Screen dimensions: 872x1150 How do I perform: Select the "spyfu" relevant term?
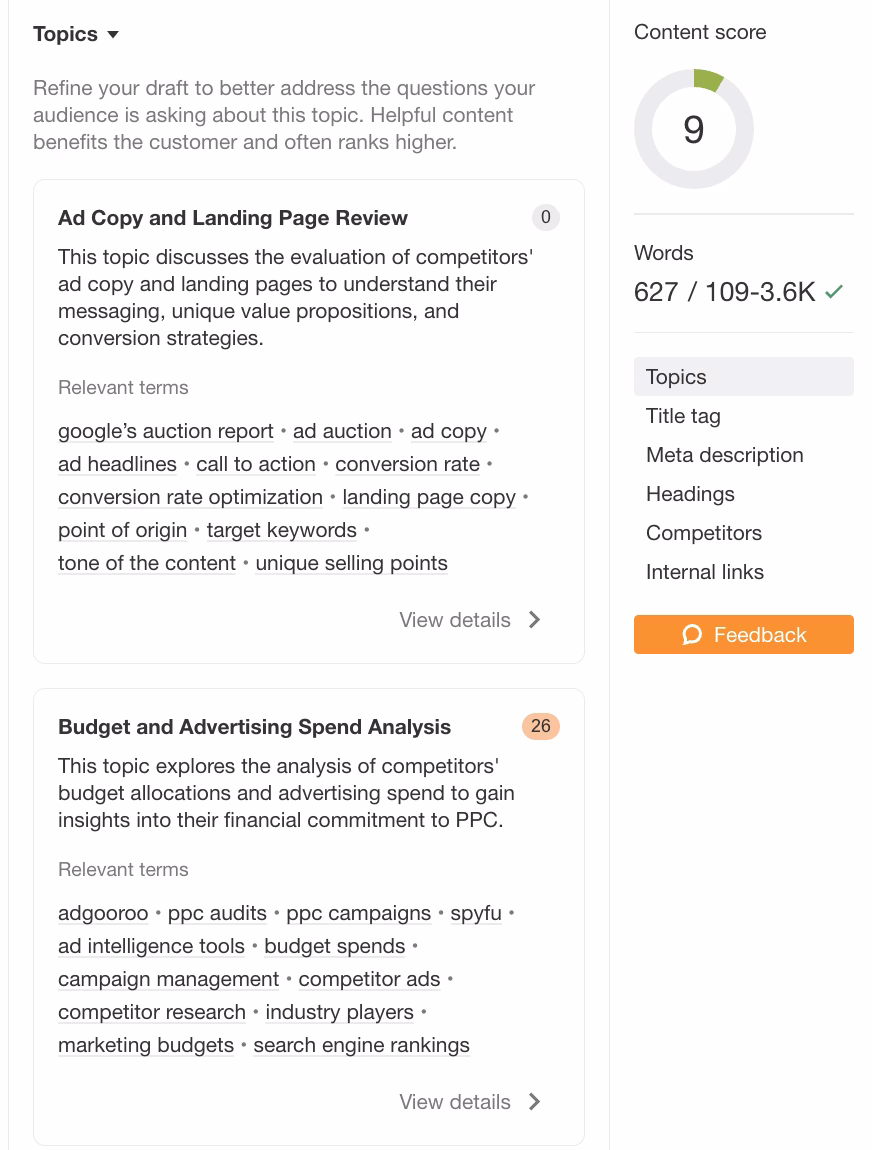coord(476,913)
